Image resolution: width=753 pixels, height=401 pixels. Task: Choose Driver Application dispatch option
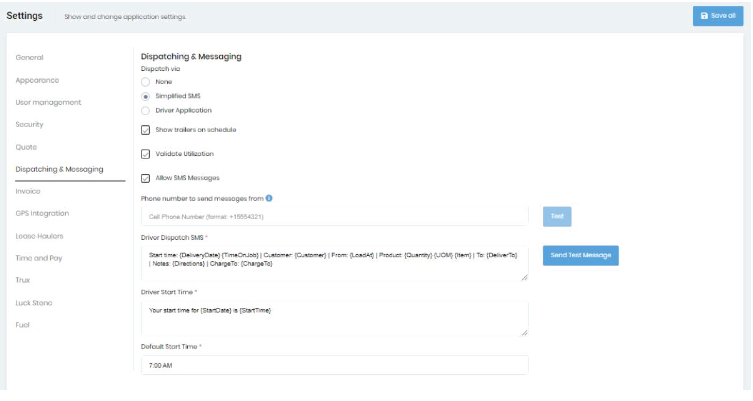coord(146,110)
